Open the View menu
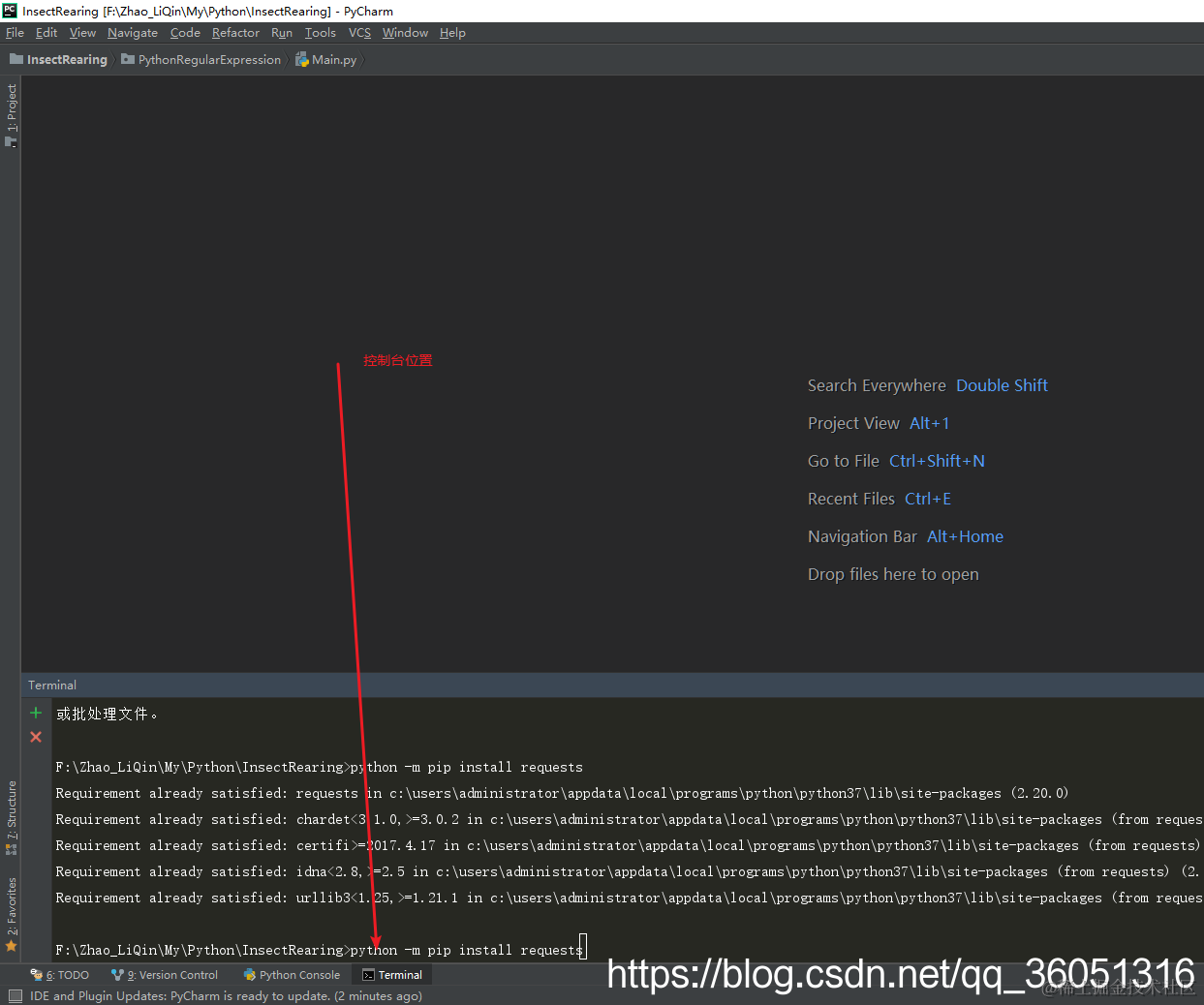The image size is (1204, 1005). pos(82,33)
